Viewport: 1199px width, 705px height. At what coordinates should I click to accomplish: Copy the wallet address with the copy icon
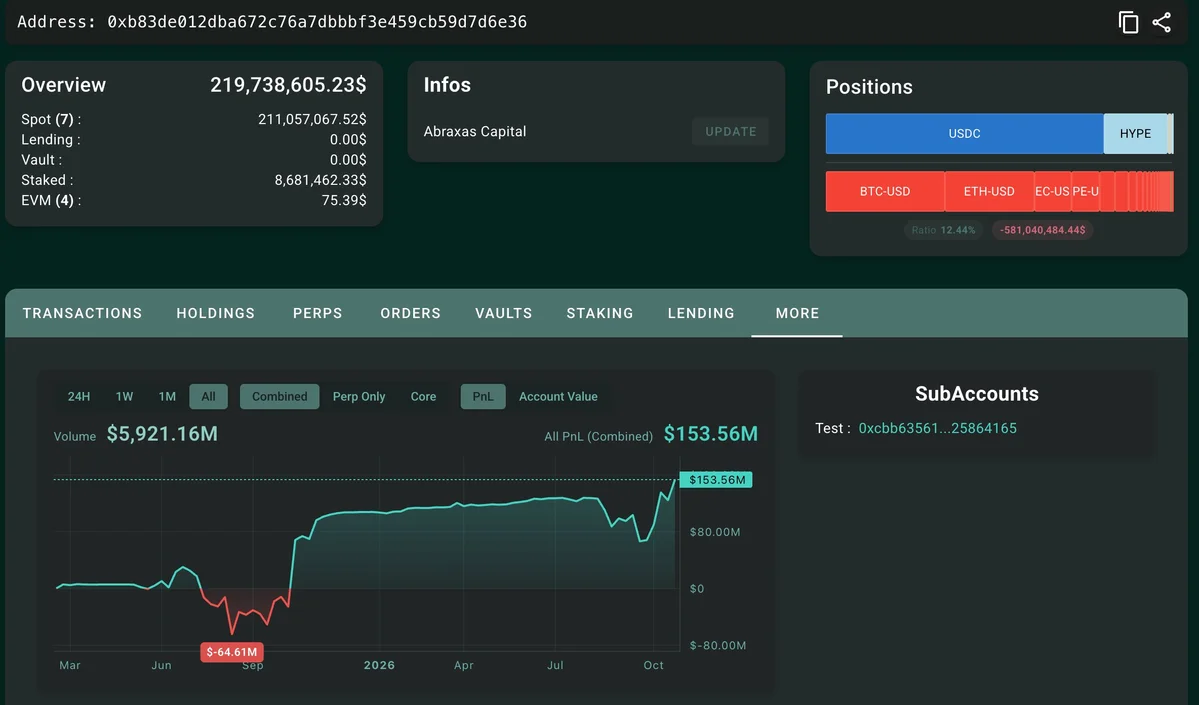tap(1128, 22)
